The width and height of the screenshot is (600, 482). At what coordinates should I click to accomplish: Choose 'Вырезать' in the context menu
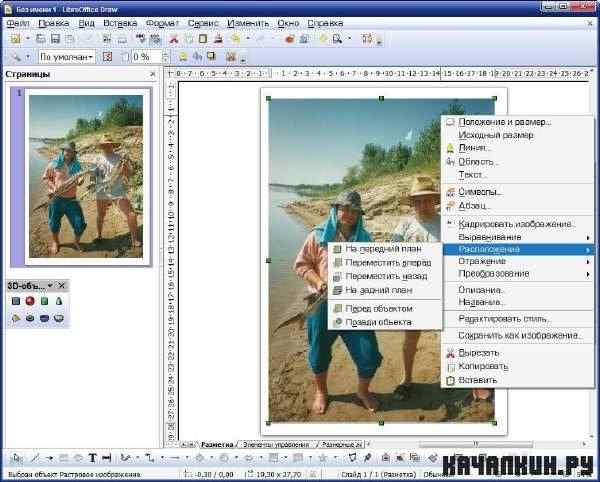click(x=518, y=353)
